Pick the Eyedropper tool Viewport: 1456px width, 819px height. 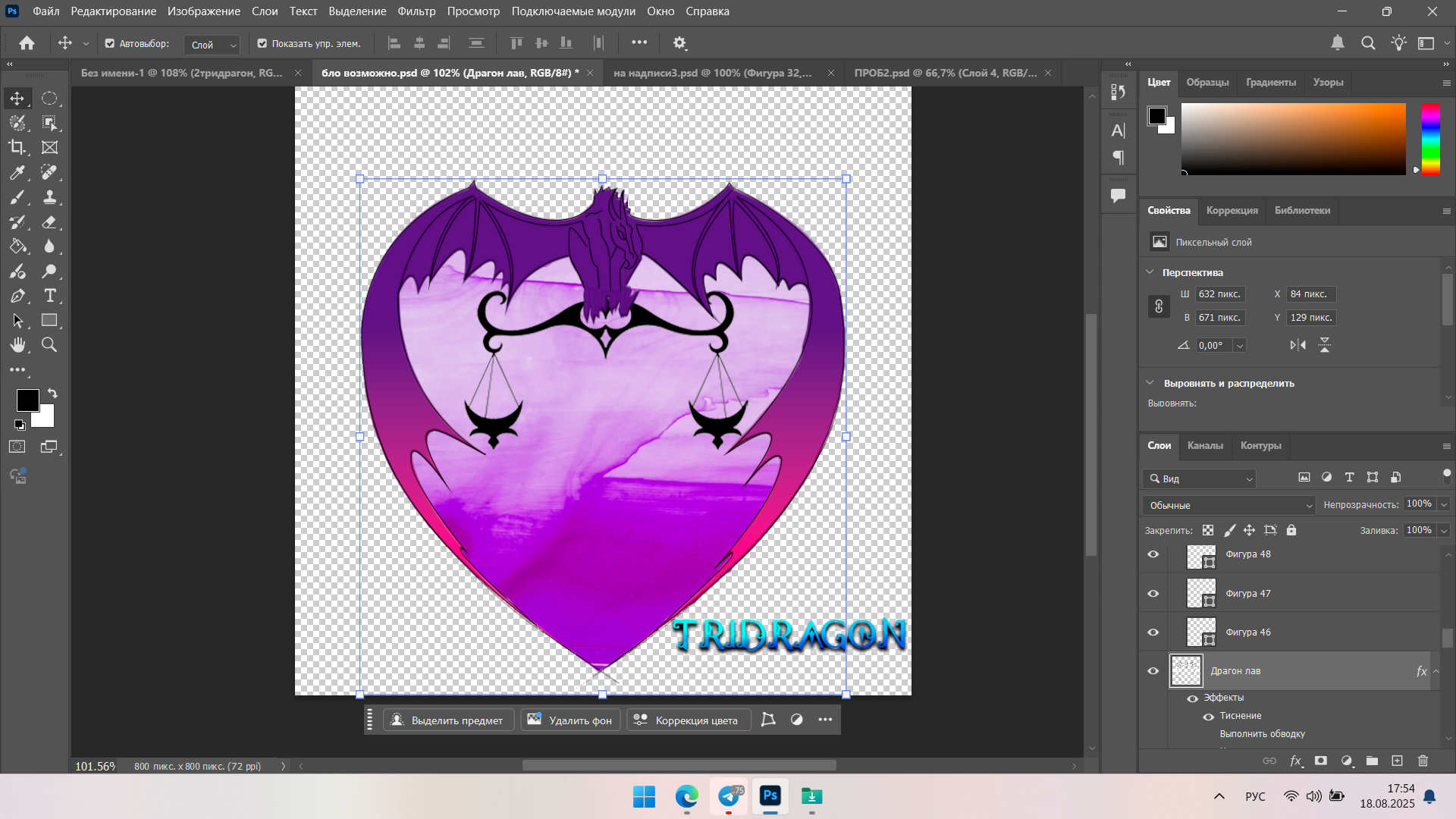17,172
